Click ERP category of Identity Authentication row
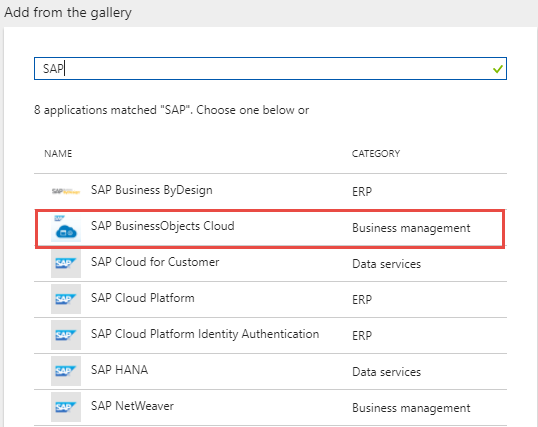This screenshot has width=538, height=427. (x=362, y=336)
